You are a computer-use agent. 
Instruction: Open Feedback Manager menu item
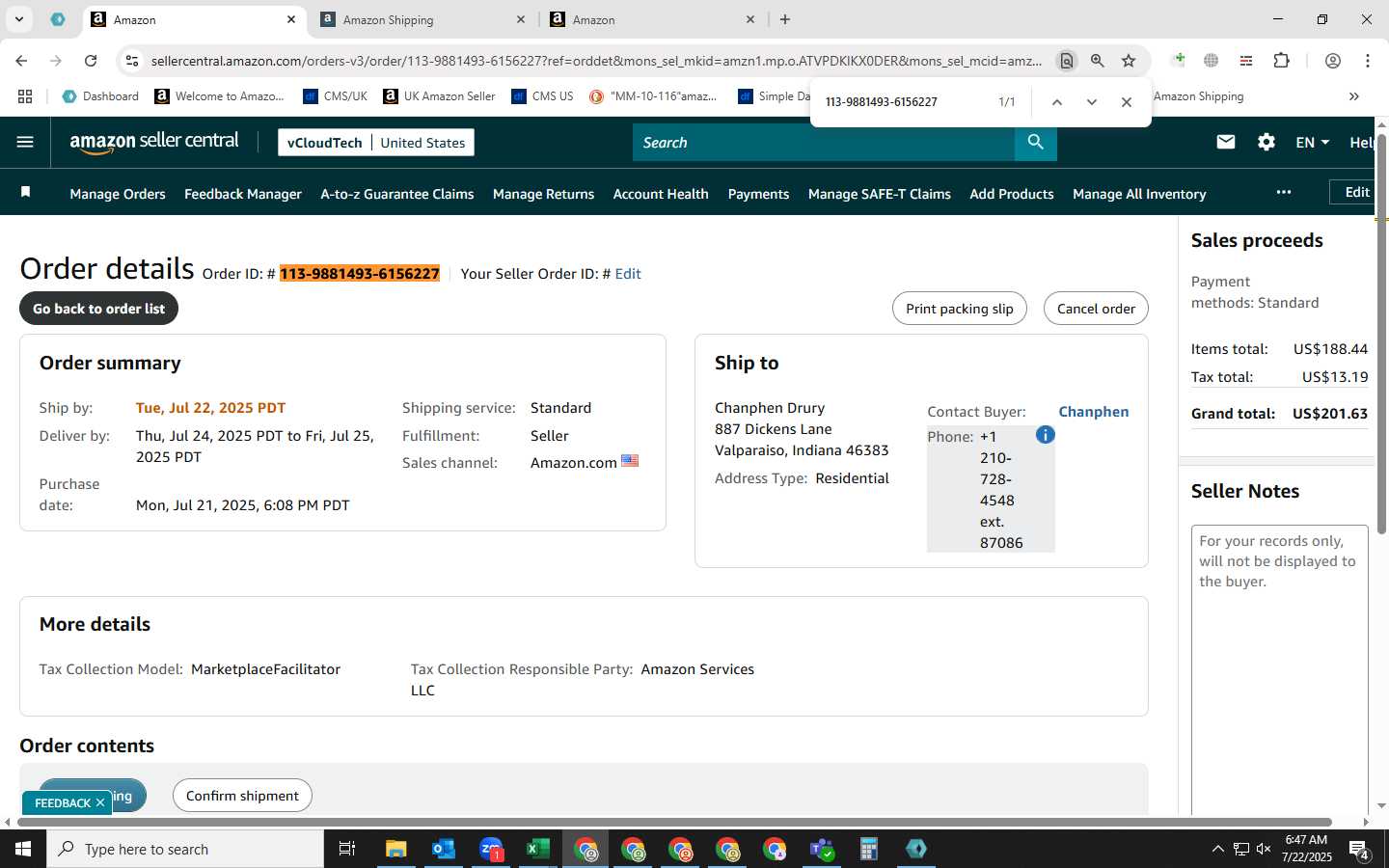(x=243, y=194)
